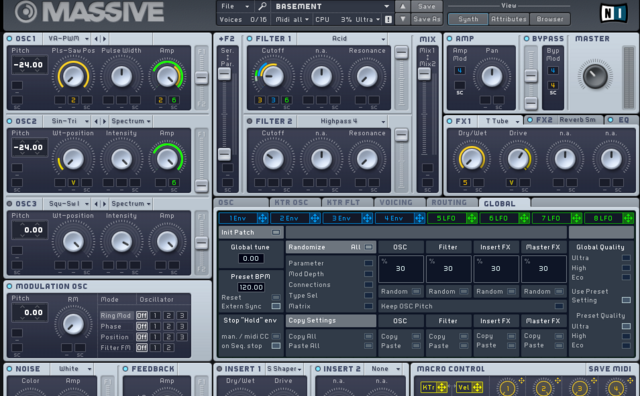
Task: Click the CPU warning exclamation icon
Action: click(x=388, y=19)
